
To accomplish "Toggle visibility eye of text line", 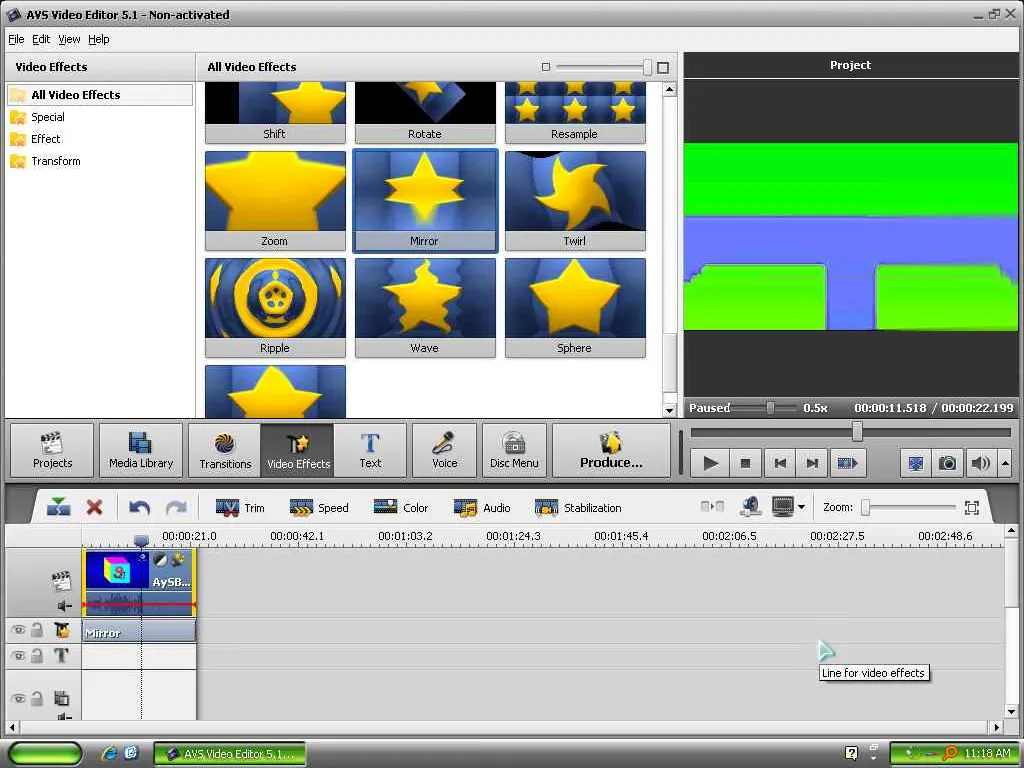I will point(18,656).
